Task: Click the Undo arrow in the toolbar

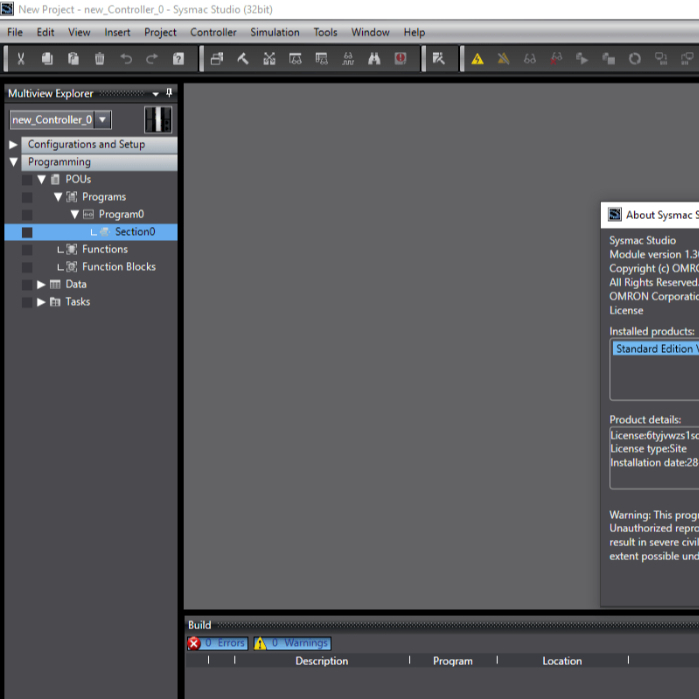Action: click(126, 59)
